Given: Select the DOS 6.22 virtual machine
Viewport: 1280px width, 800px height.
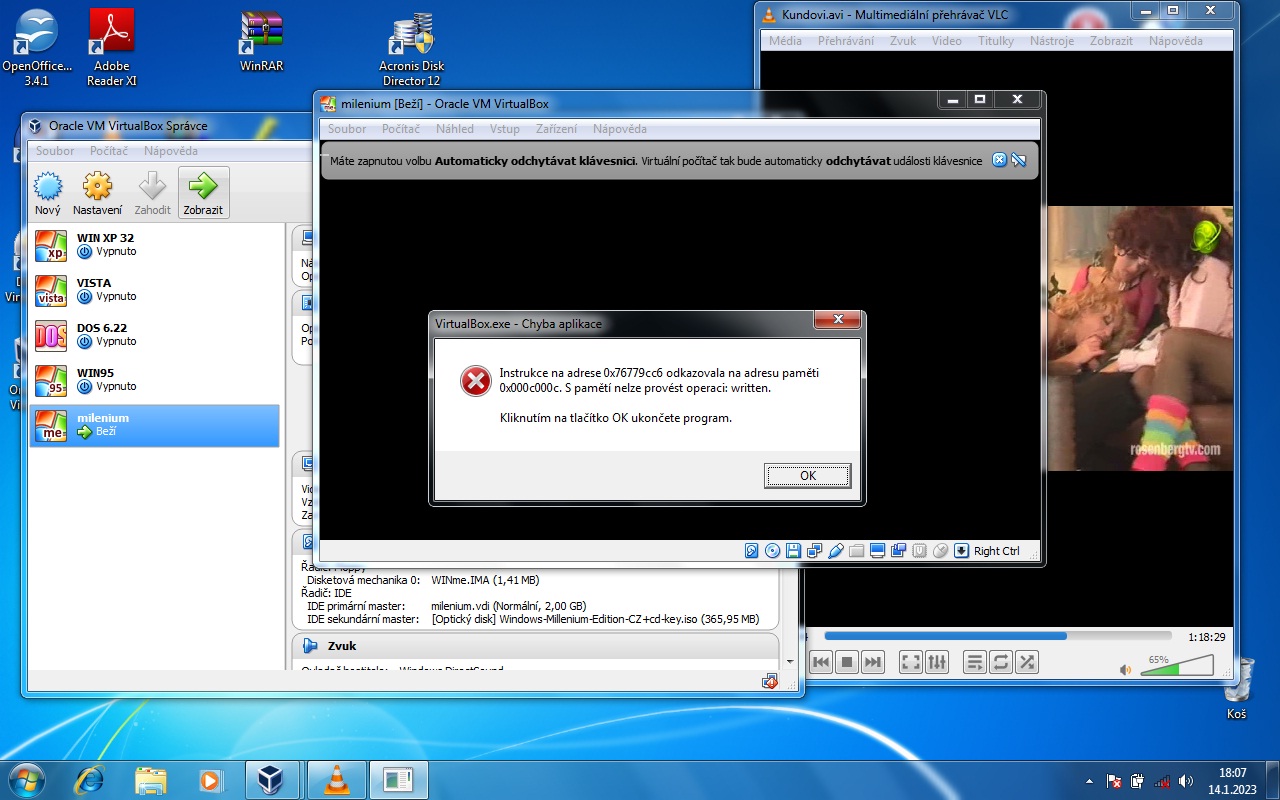Looking at the screenshot, I should click(155, 335).
